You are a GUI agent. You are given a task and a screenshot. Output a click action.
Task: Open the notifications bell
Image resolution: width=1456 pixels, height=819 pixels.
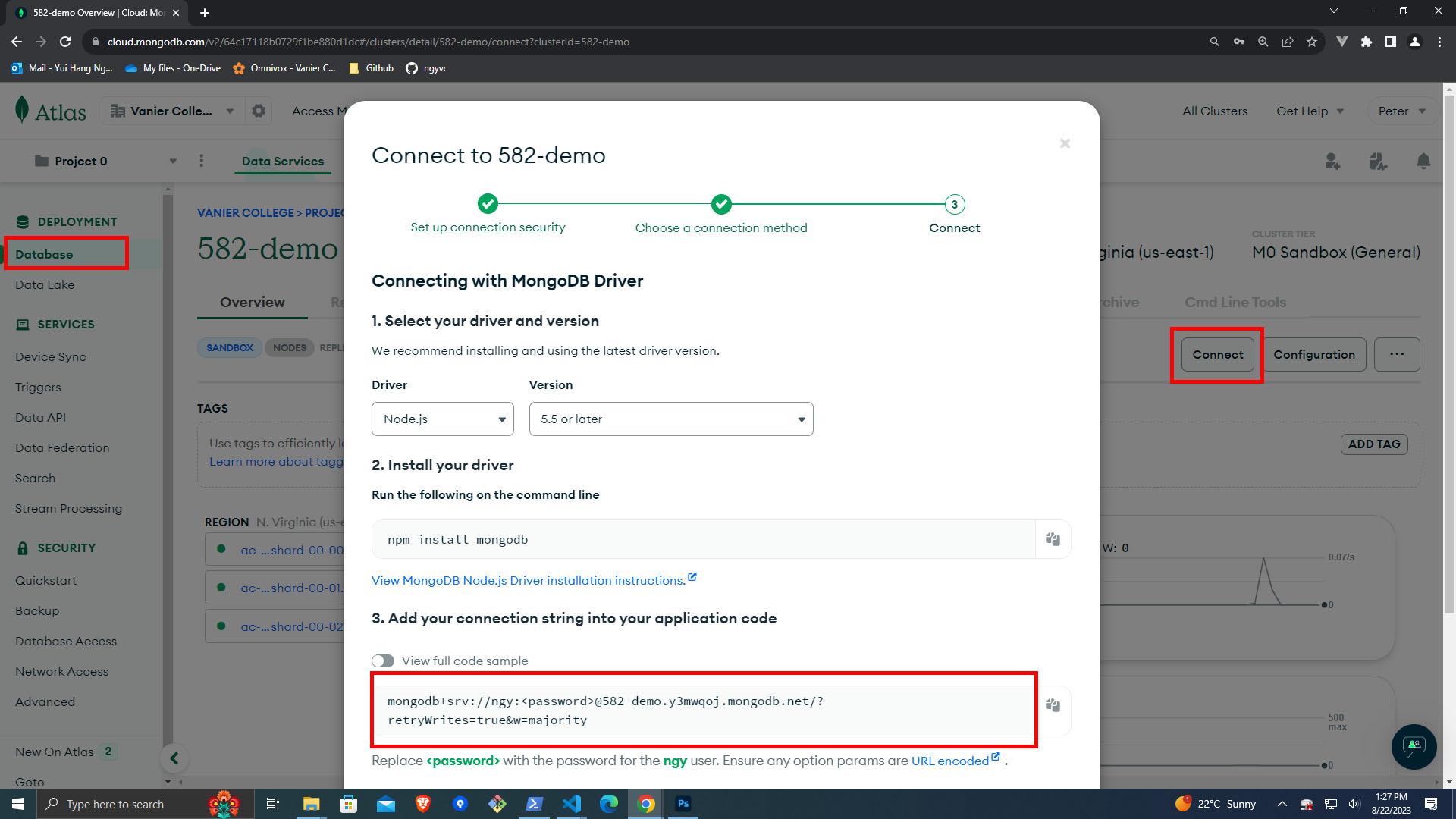[1423, 162]
